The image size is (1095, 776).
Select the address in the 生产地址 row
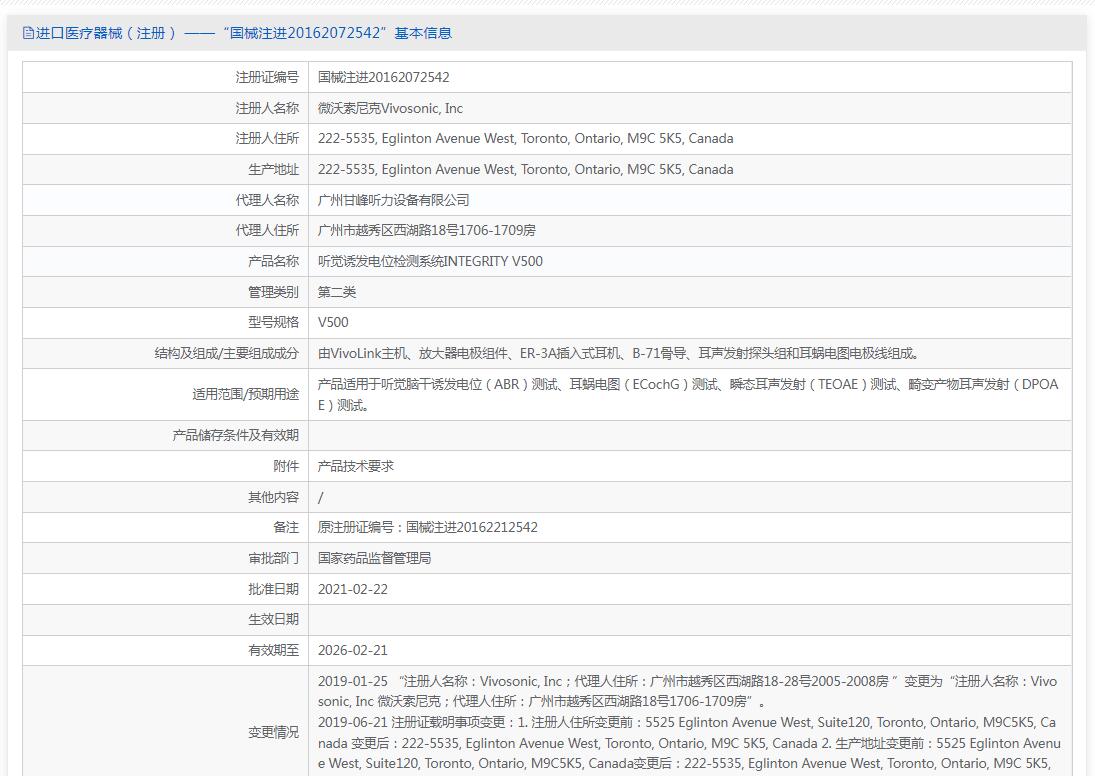pyautogui.click(x=525, y=169)
